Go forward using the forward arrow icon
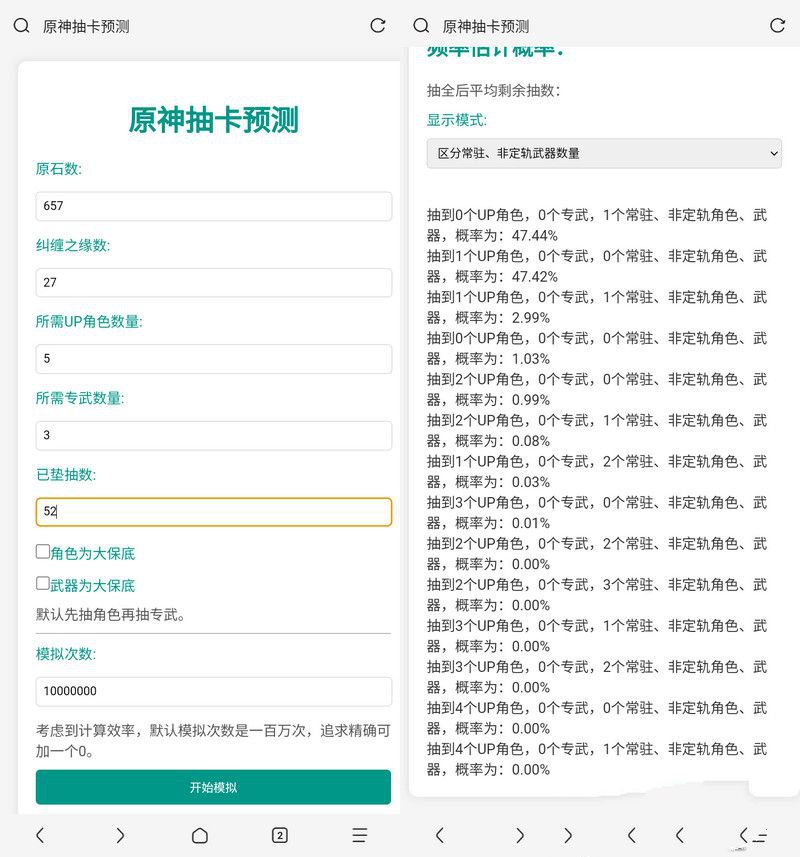The width and height of the screenshot is (800, 857). (x=118, y=834)
